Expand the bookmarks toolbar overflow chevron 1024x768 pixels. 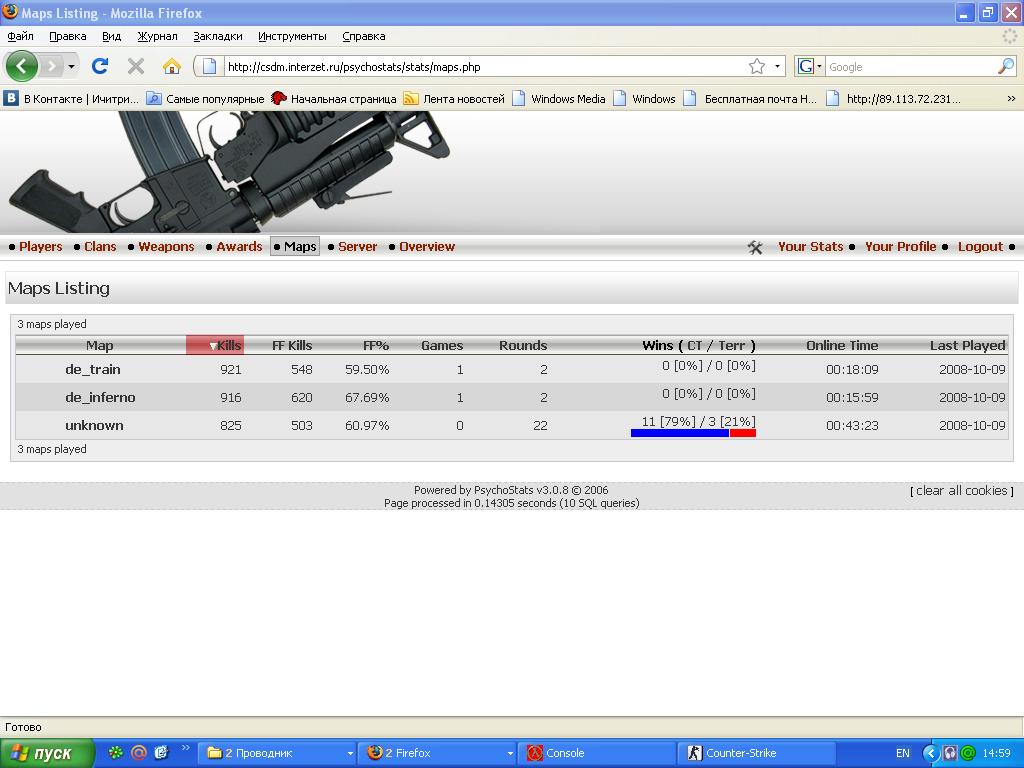point(1011,99)
